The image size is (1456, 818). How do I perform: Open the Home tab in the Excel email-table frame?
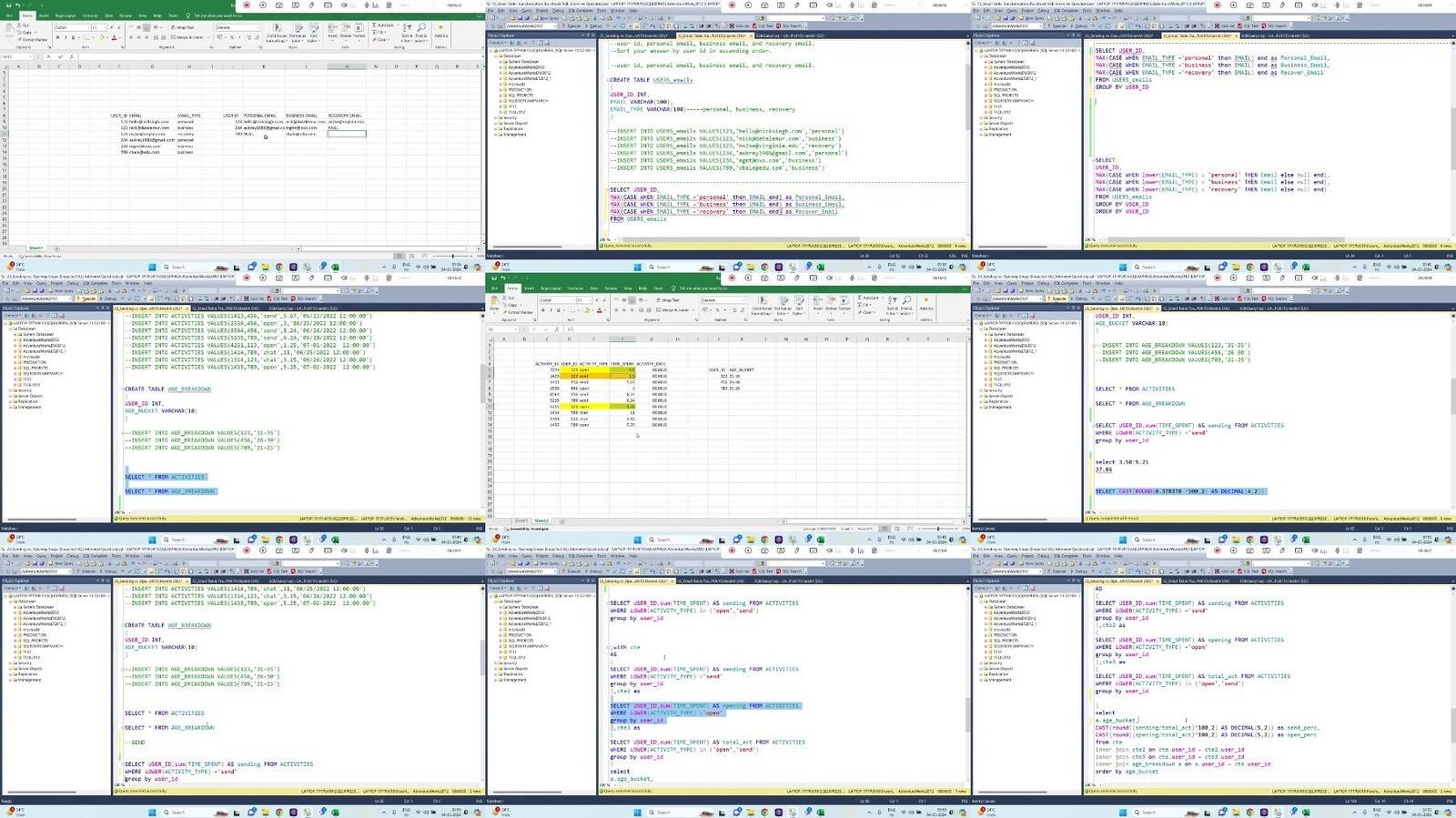pyautogui.click(x=27, y=15)
